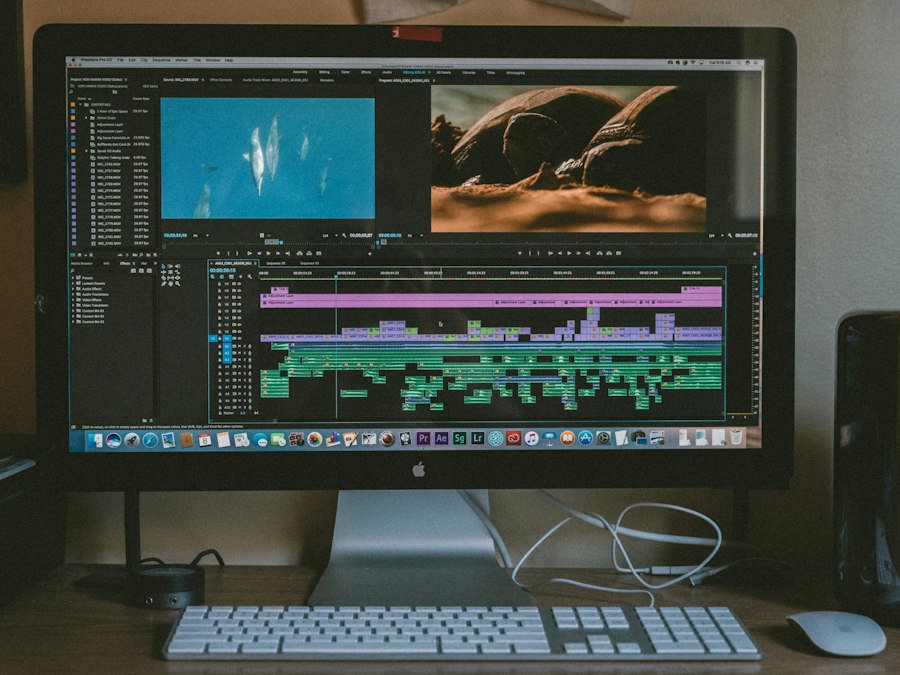The width and height of the screenshot is (900, 675).
Task: Click the timeline timecode field
Action: (223, 270)
